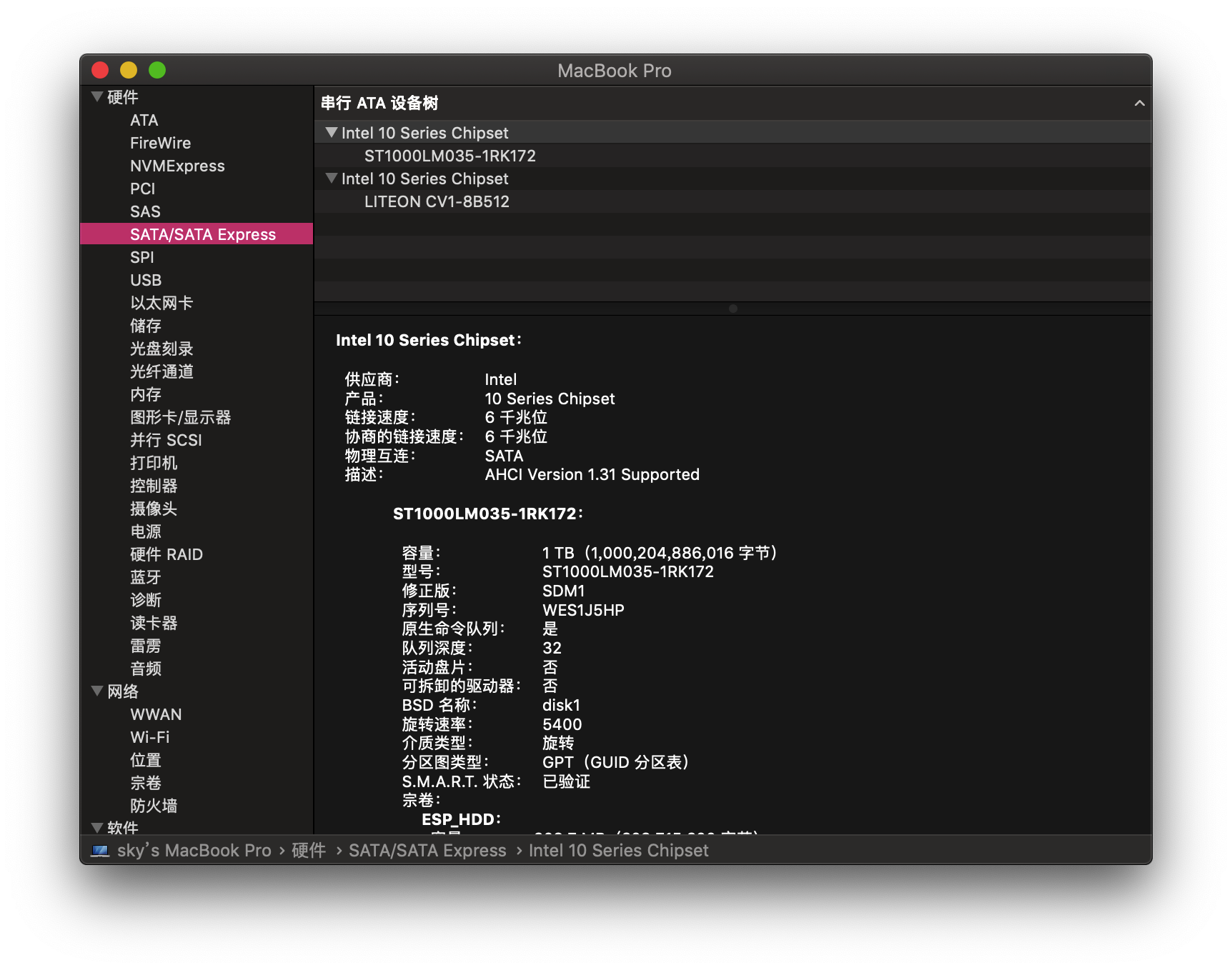Viewport: 1232px width, 970px height.
Task: Choose 读卡器 in the sidebar
Action: point(154,623)
